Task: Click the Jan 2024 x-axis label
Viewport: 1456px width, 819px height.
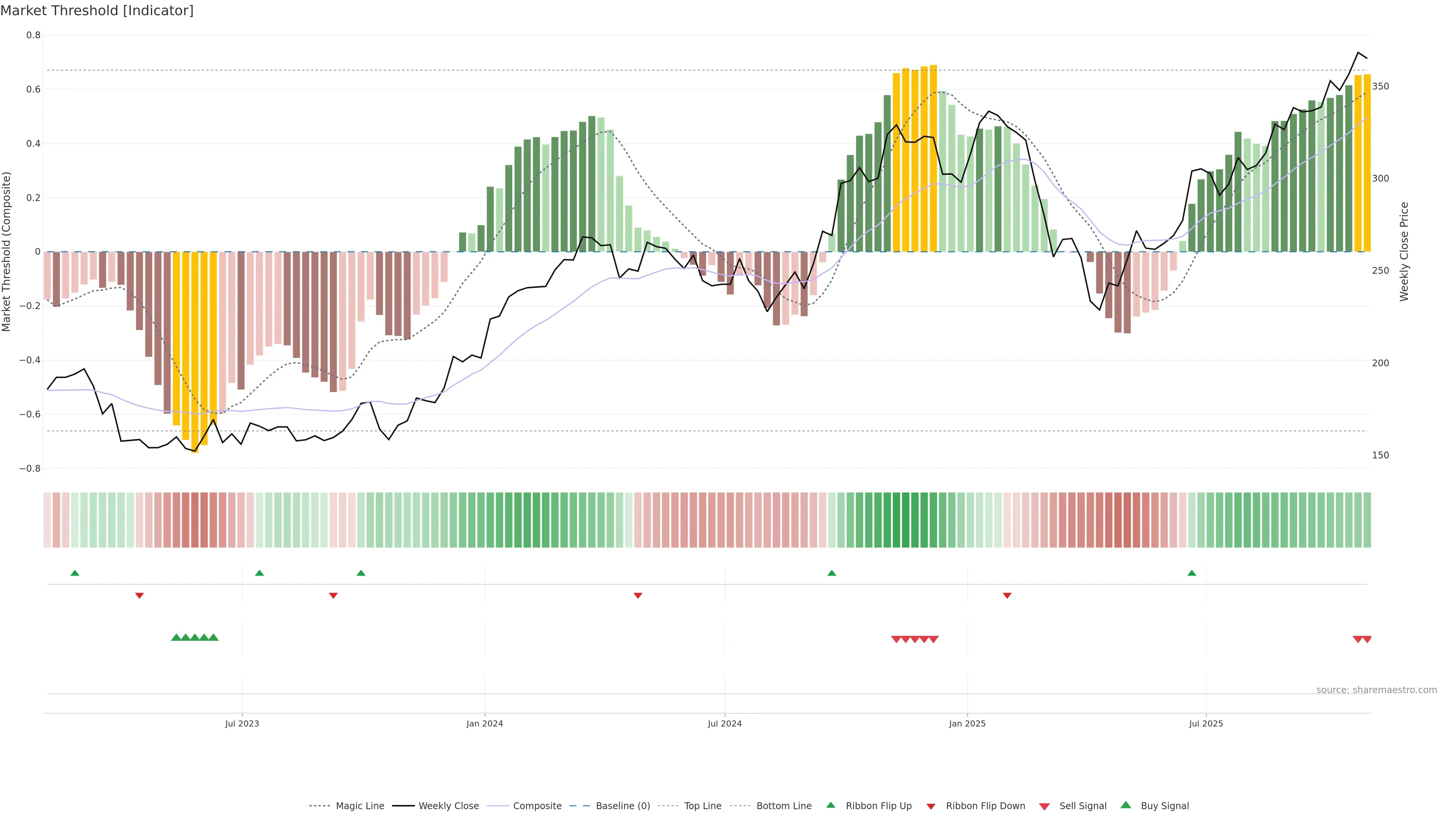Action: click(485, 723)
